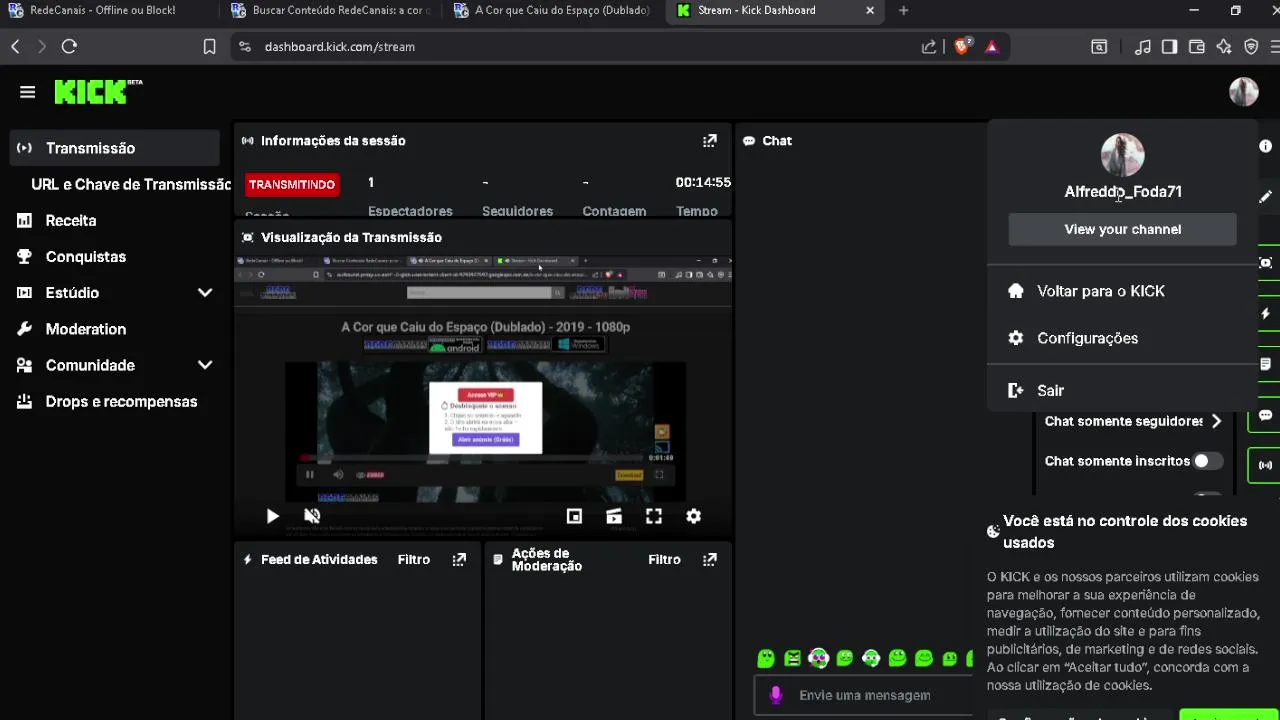Pop out the Ações de Moderação panel

click(710, 560)
